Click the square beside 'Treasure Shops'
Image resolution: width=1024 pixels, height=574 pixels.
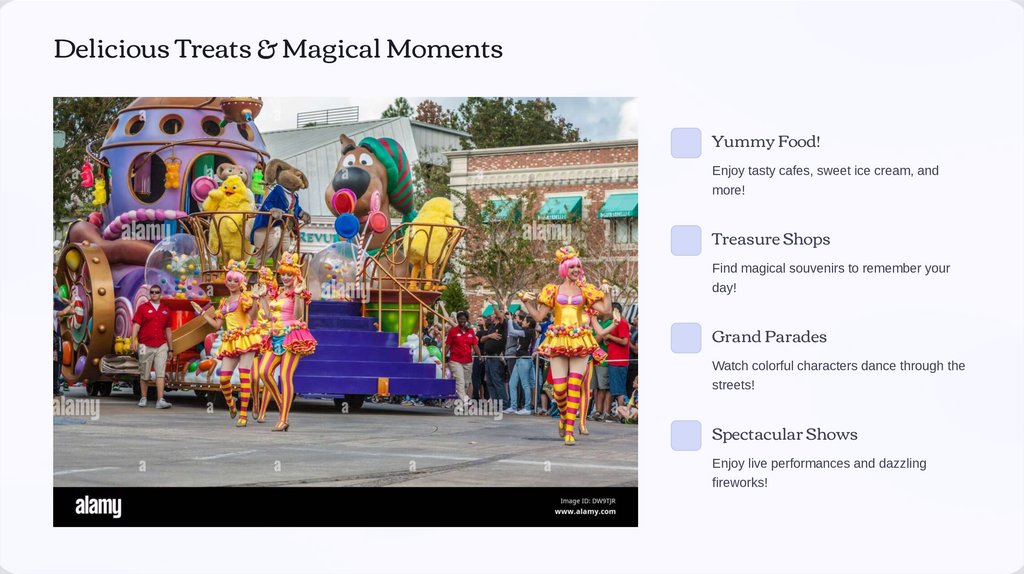pos(686,240)
